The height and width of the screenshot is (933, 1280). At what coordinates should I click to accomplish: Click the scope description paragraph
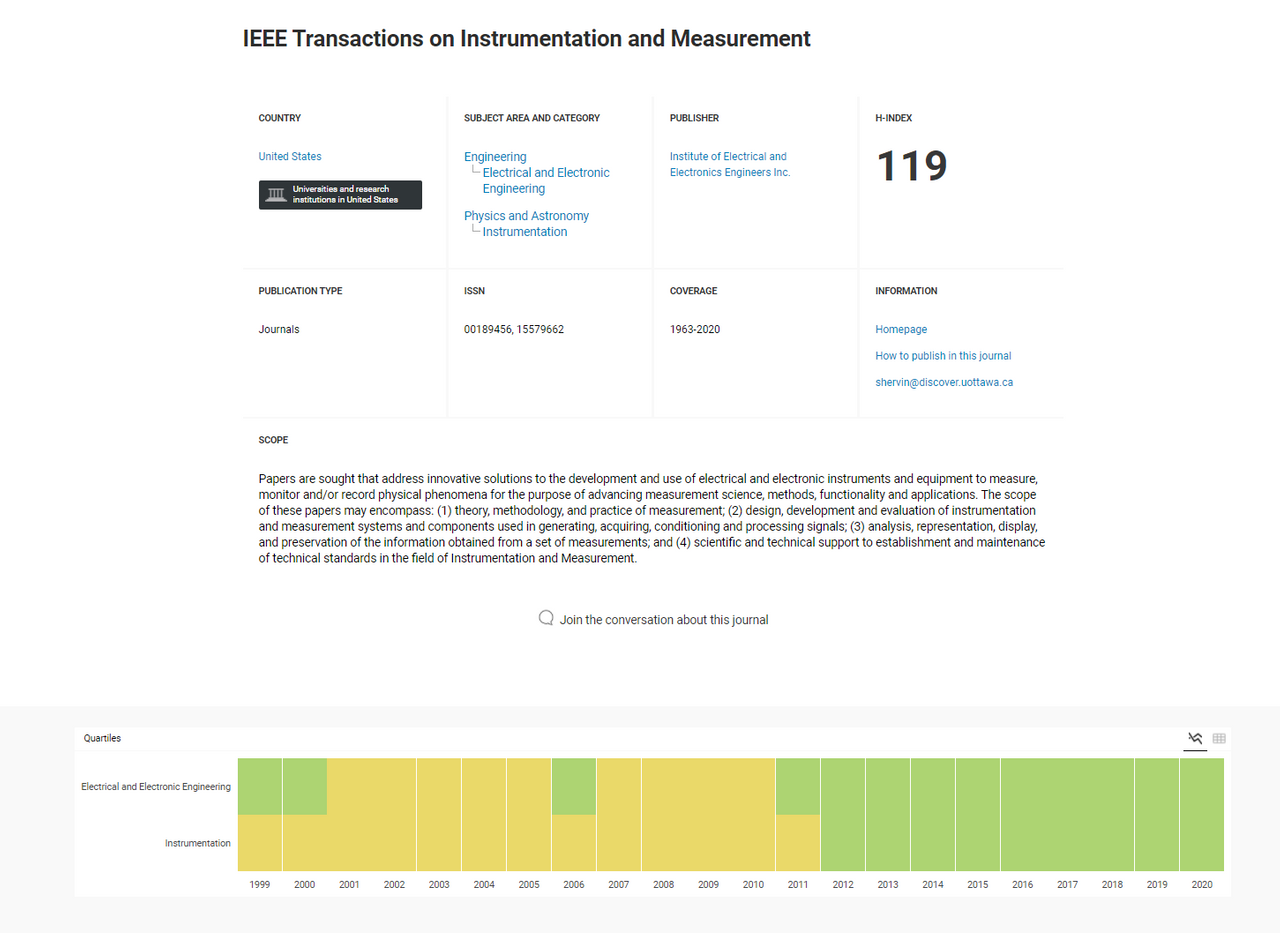click(651, 519)
